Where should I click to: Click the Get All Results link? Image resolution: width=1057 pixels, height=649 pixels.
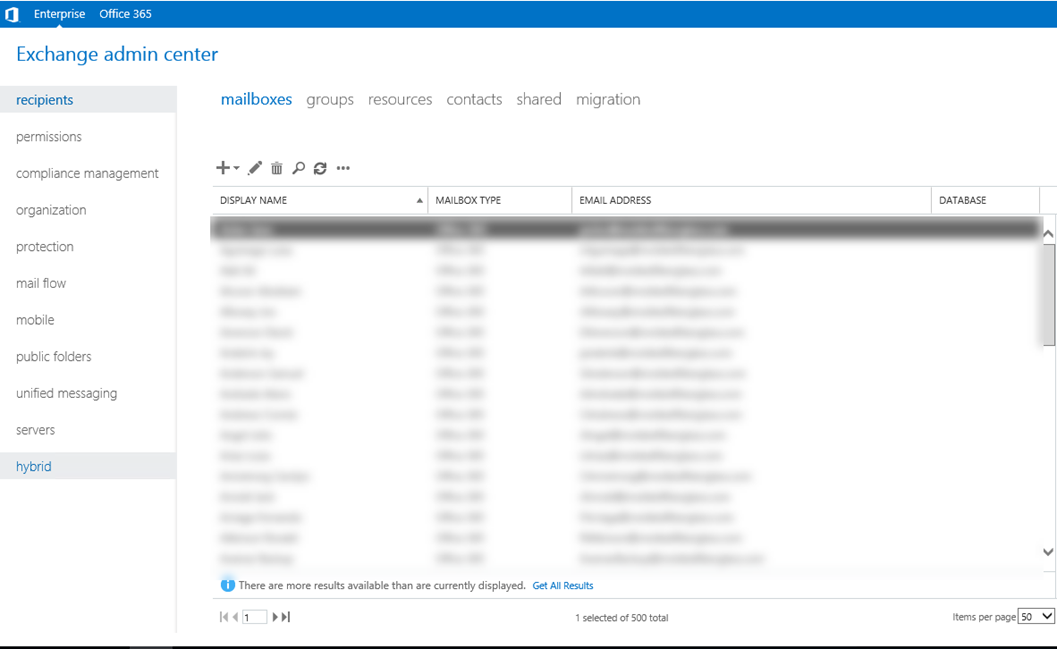[563, 586]
